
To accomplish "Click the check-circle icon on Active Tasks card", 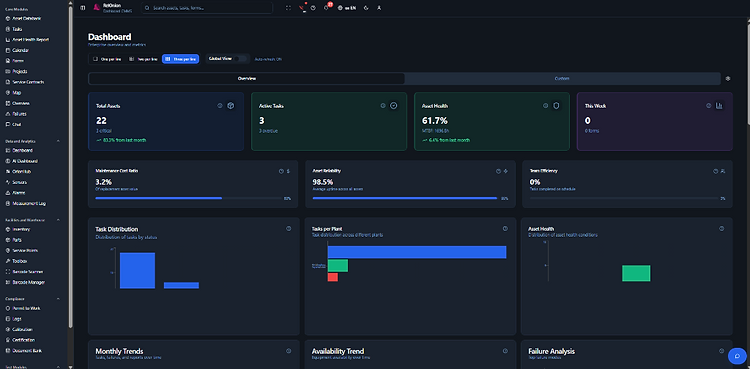I will 394,106.
